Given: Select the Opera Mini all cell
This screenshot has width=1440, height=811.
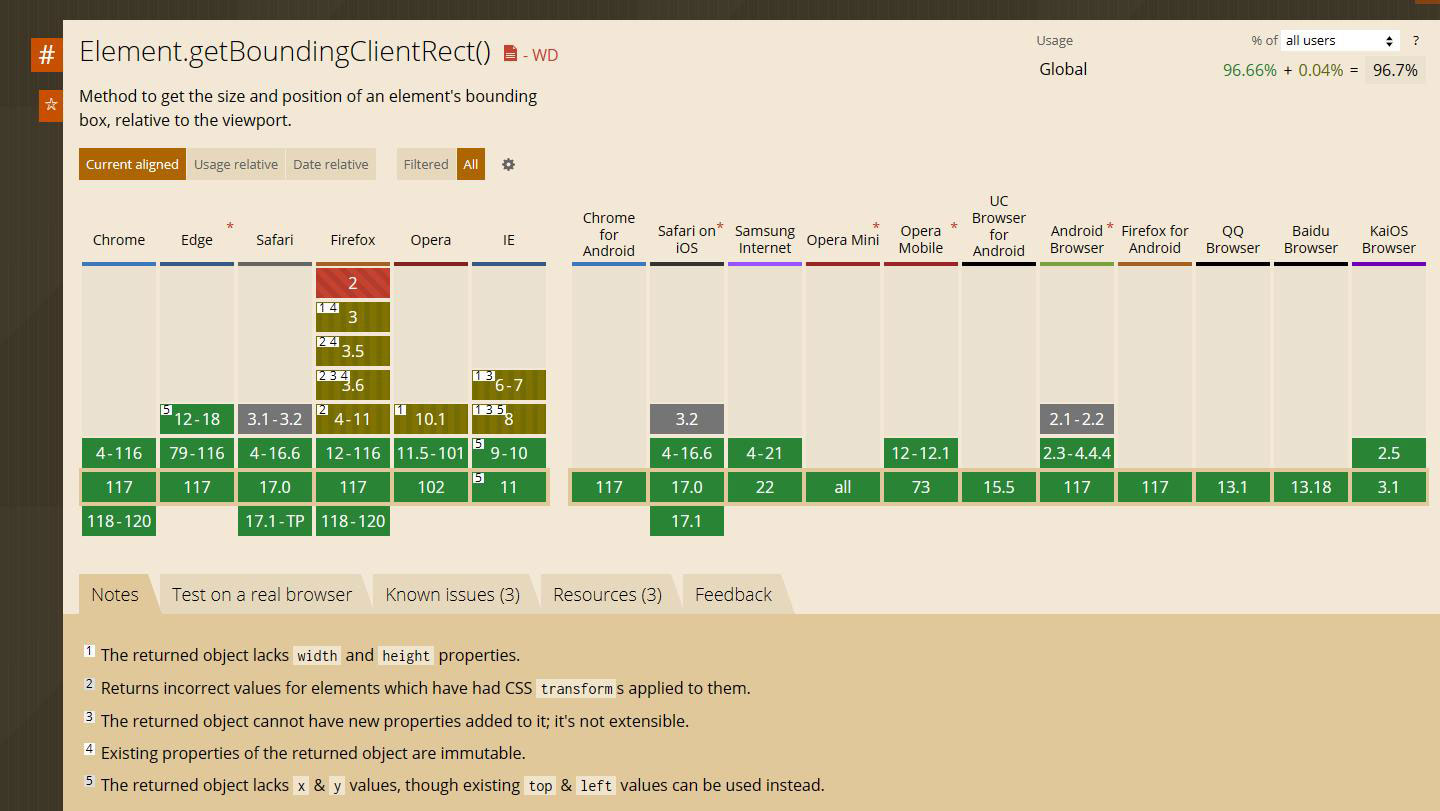Looking at the screenshot, I should click(843, 487).
